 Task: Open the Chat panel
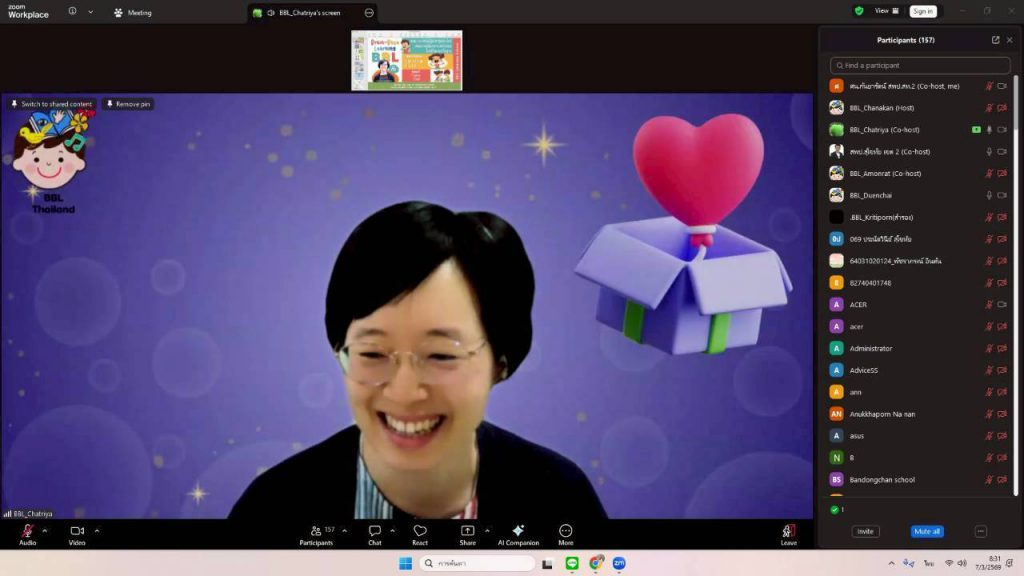pos(374,531)
